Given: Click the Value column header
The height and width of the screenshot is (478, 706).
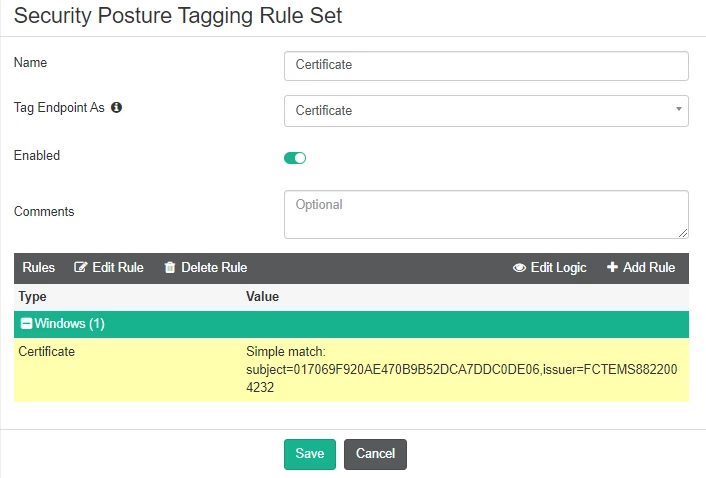Looking at the screenshot, I should tap(262, 297).
